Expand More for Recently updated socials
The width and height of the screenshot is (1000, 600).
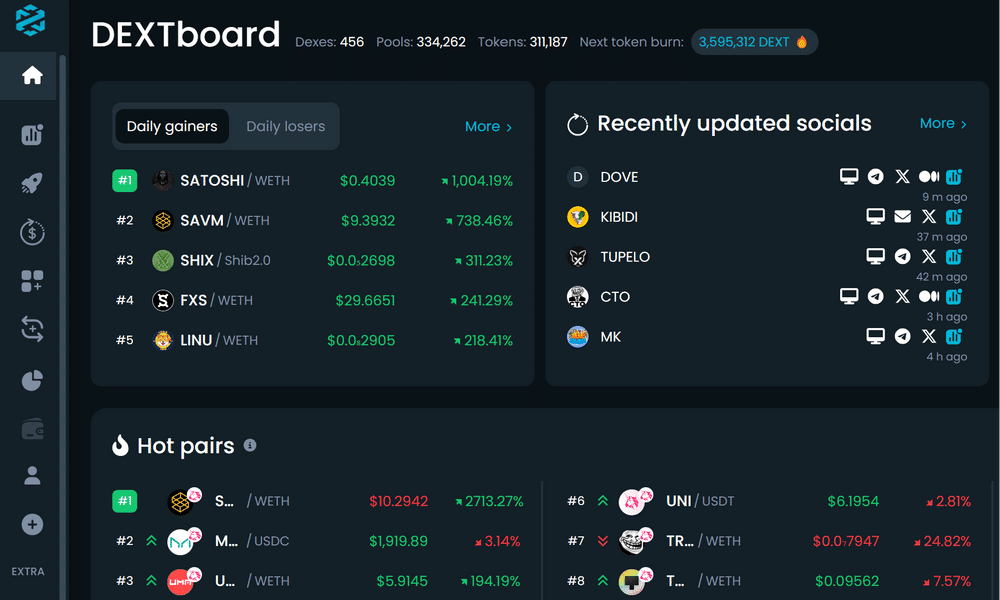(x=943, y=124)
